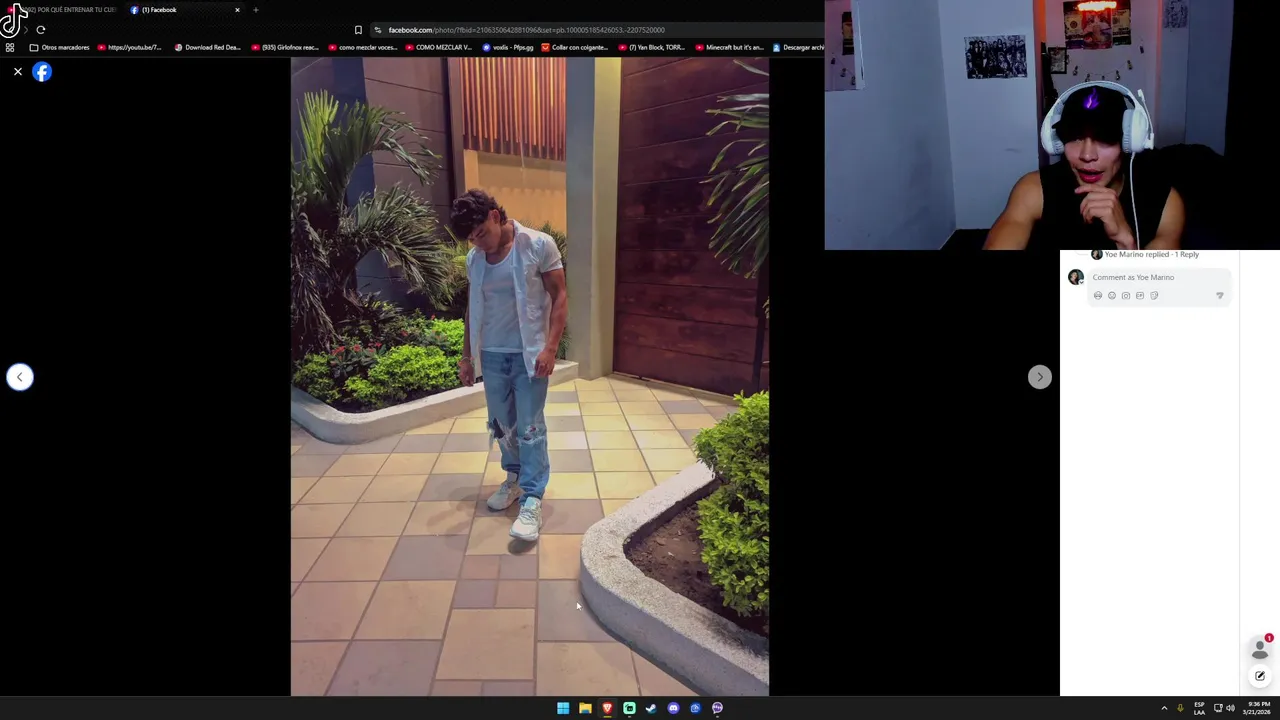Image resolution: width=1280 pixels, height=720 pixels.
Task: Open the https://youtu.be bookmark
Action: point(130,47)
